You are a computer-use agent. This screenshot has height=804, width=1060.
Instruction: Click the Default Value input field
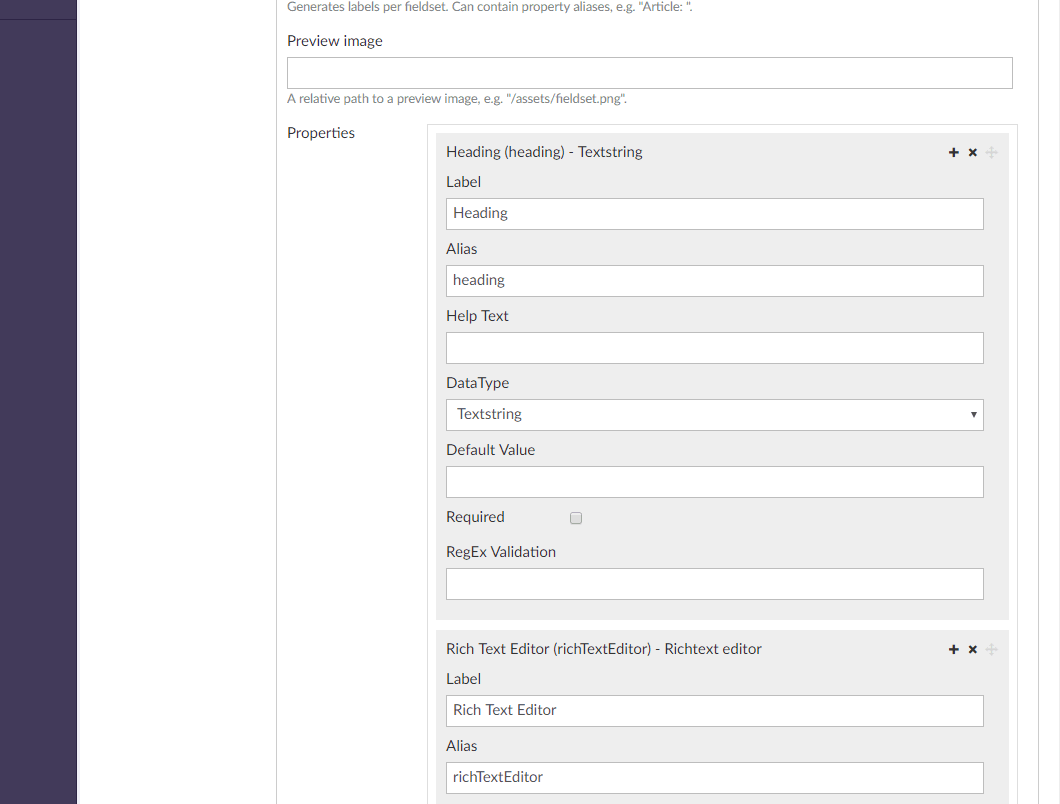[715, 482]
